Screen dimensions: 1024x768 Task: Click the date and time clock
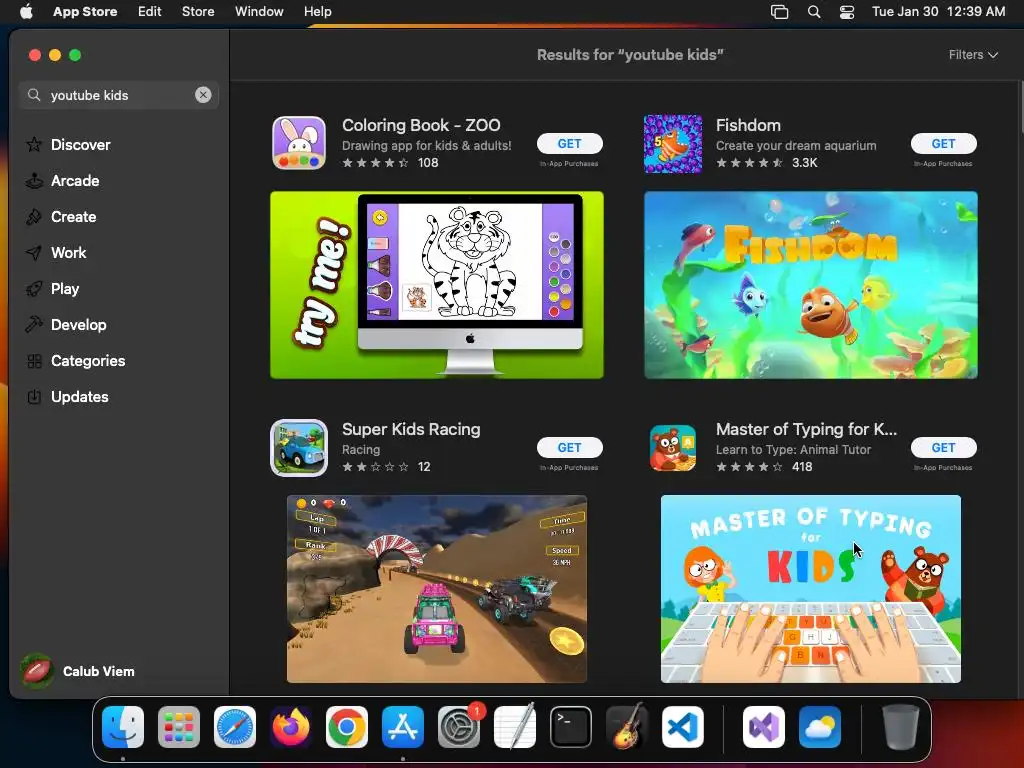click(x=938, y=11)
